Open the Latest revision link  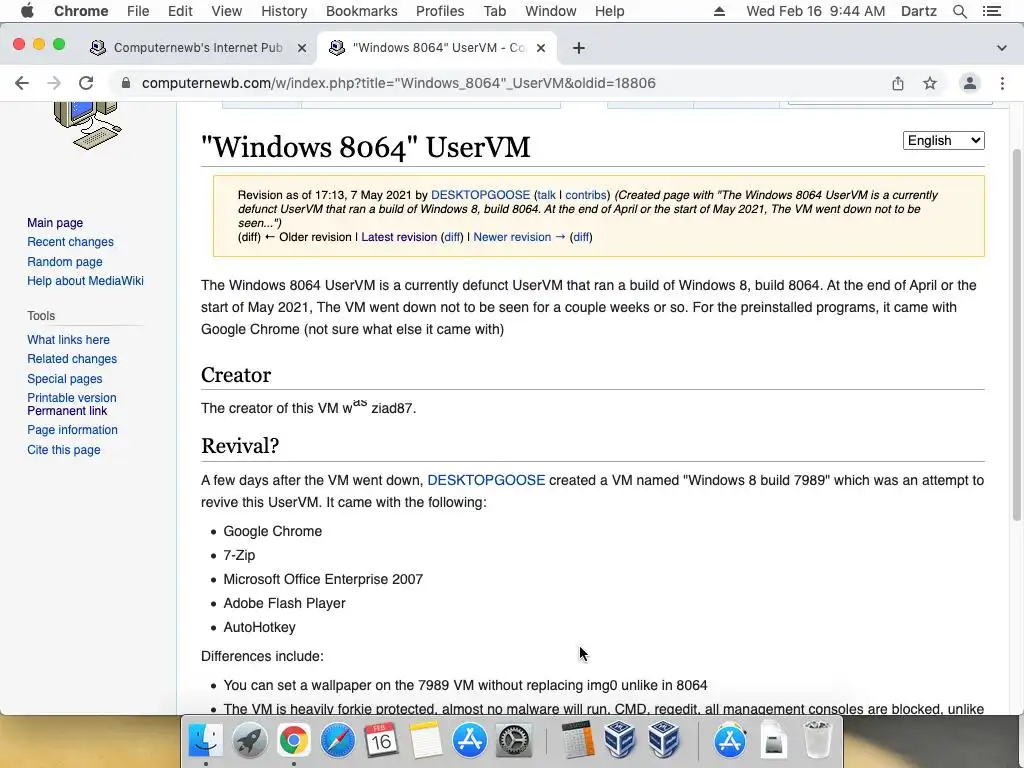pyautogui.click(x=399, y=237)
